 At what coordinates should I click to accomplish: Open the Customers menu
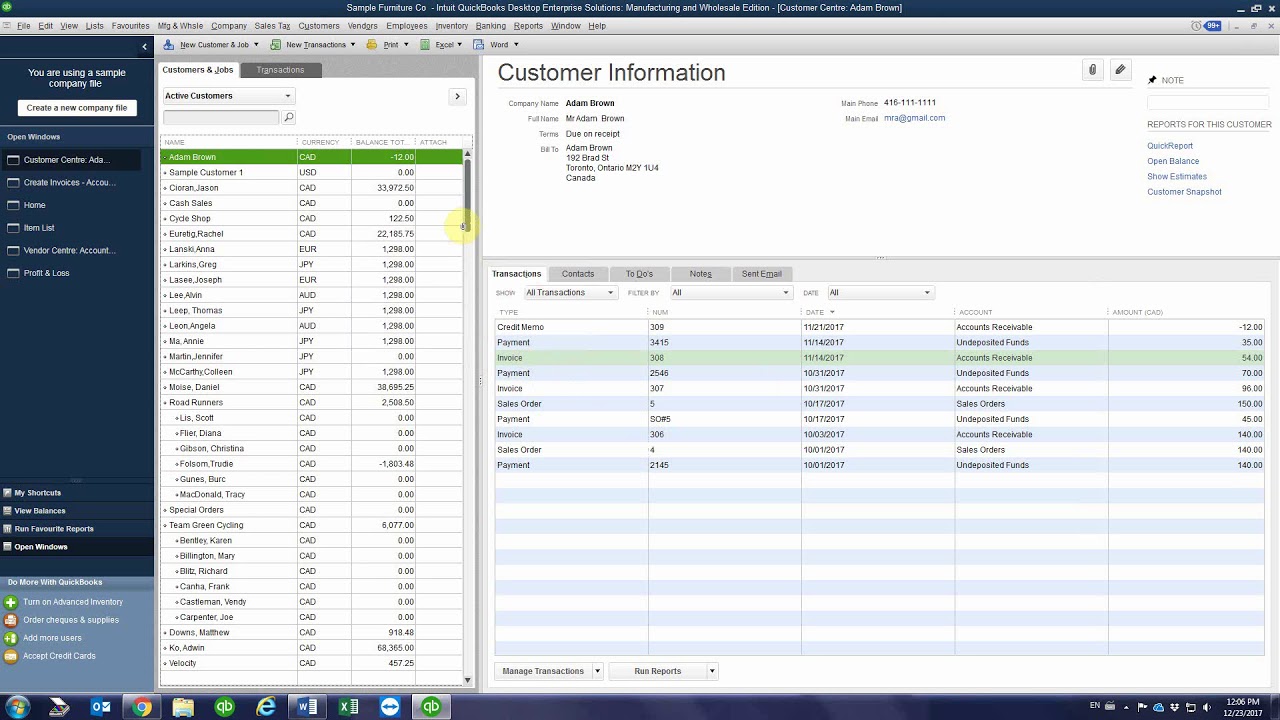[x=319, y=26]
